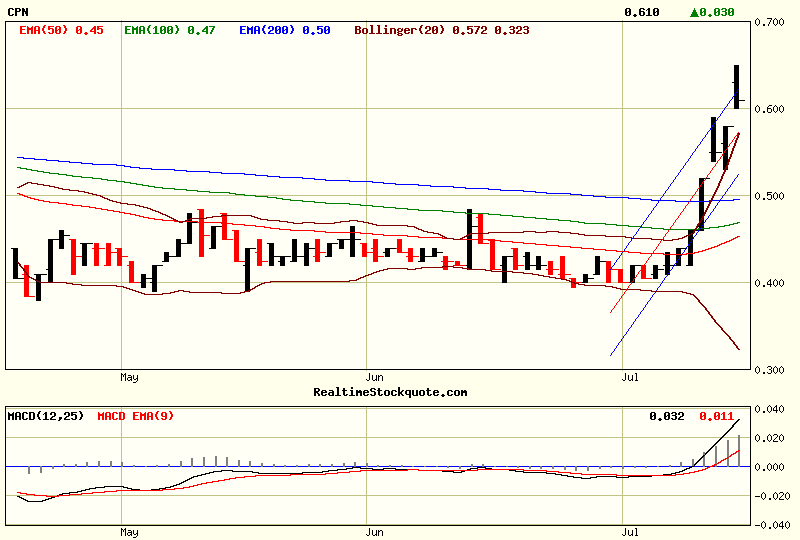Click the Jul label under price chart
Image resolution: width=800 pixels, height=540 pixels.
pos(630,377)
